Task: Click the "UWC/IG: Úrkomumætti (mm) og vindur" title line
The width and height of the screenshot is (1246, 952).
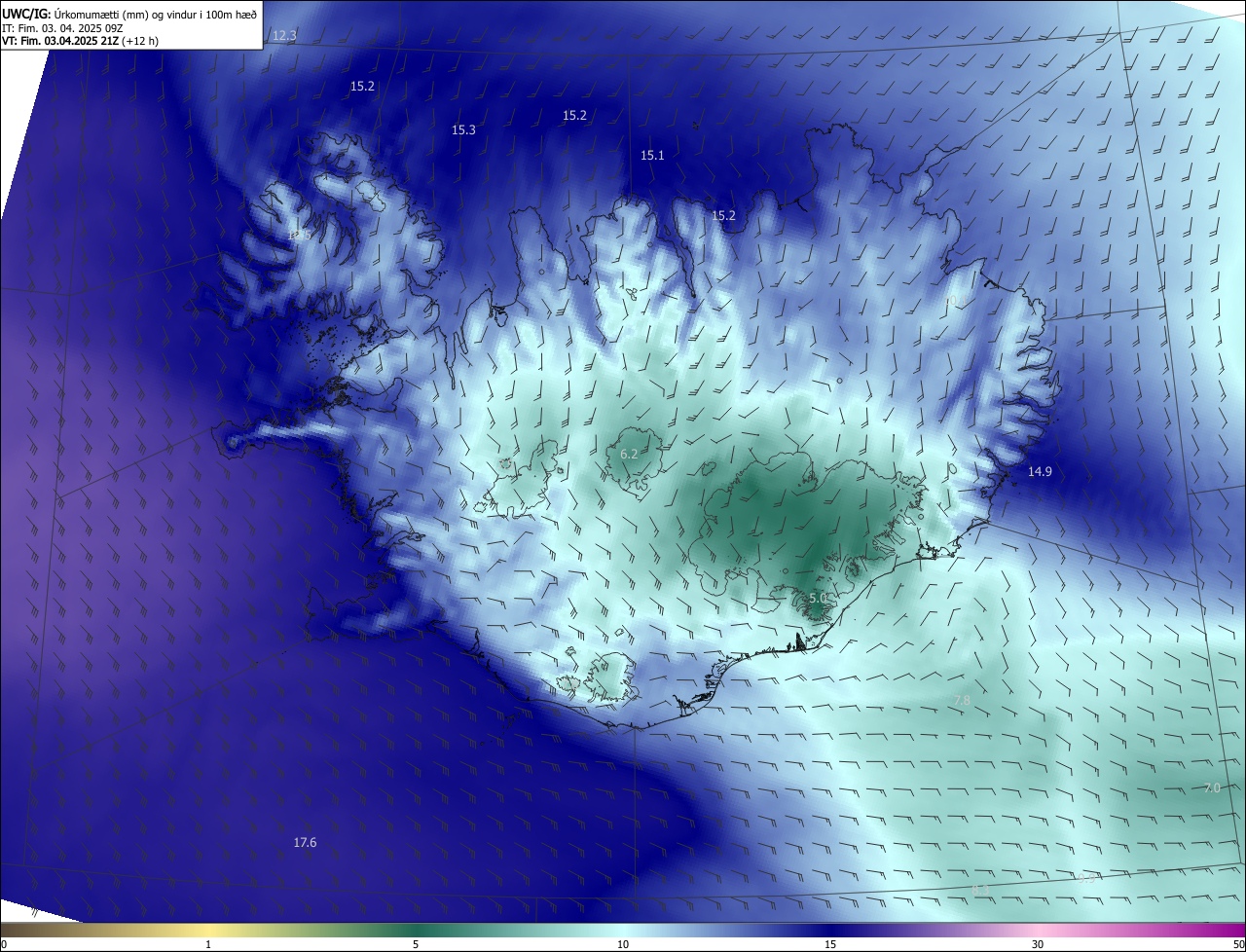Action: (x=129, y=13)
